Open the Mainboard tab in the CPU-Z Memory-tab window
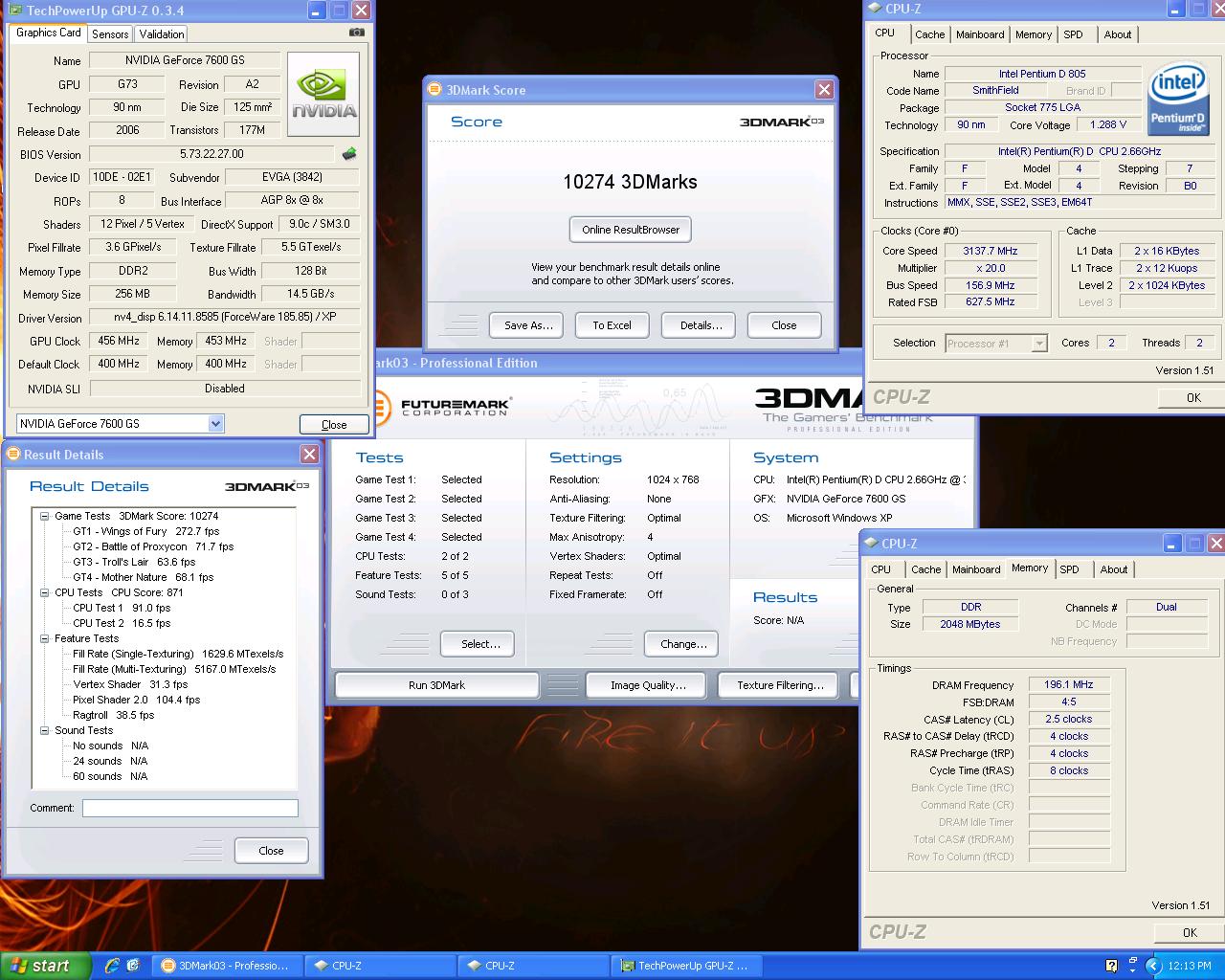1225x980 pixels. tap(976, 569)
